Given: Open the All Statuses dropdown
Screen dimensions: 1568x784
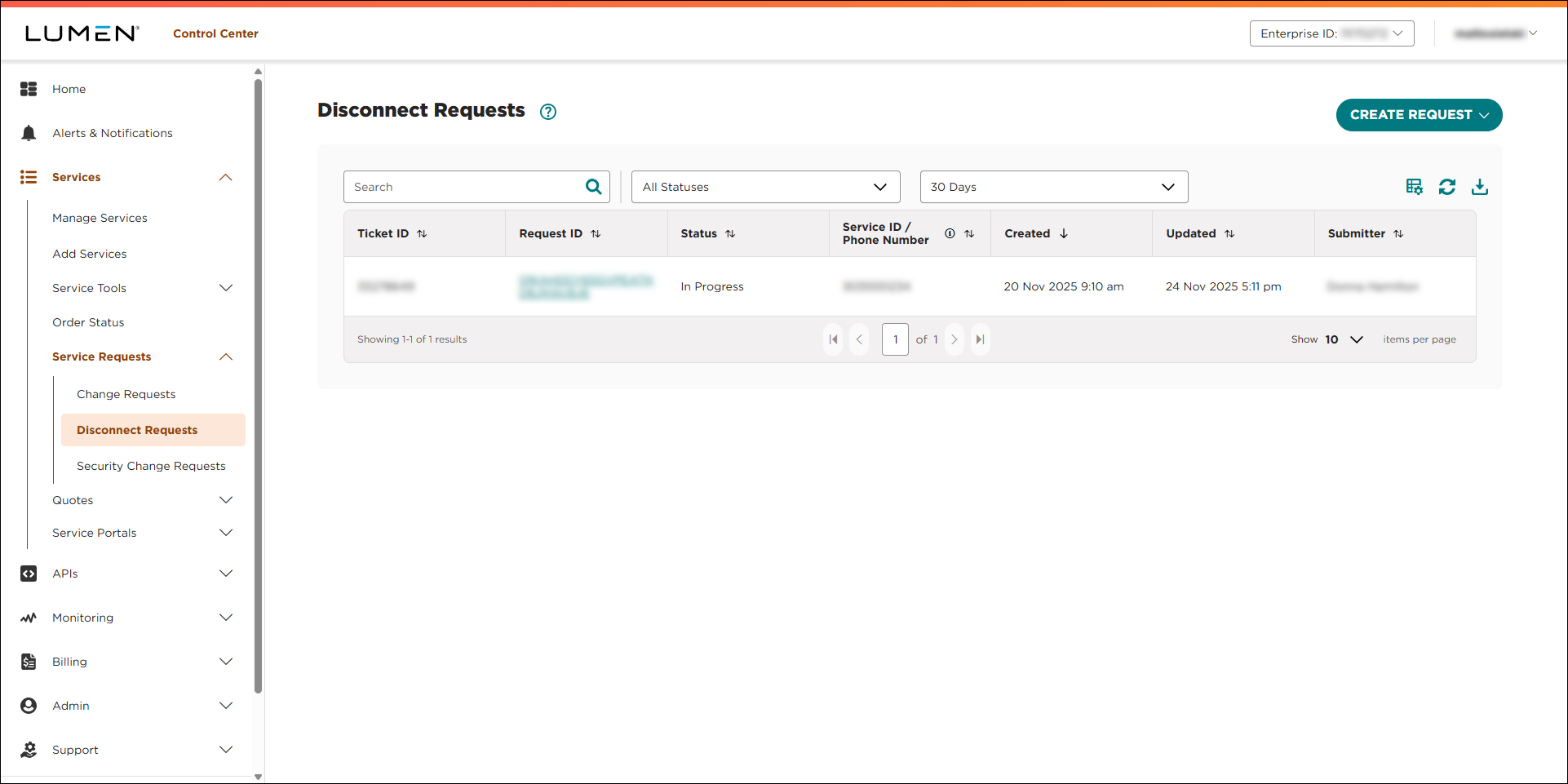Looking at the screenshot, I should pyautogui.click(x=765, y=187).
